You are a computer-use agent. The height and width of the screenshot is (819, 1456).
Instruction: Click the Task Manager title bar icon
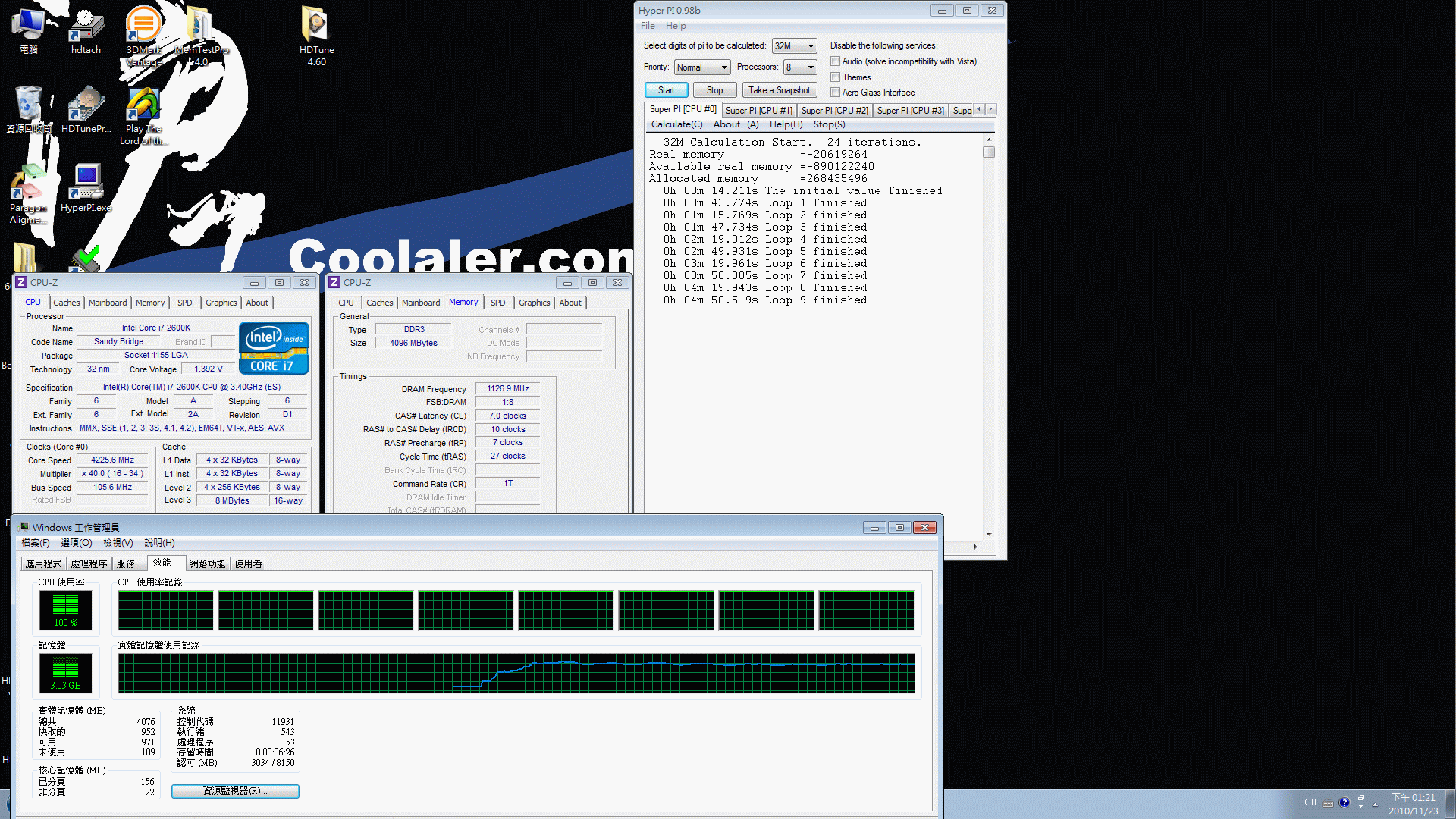24,527
